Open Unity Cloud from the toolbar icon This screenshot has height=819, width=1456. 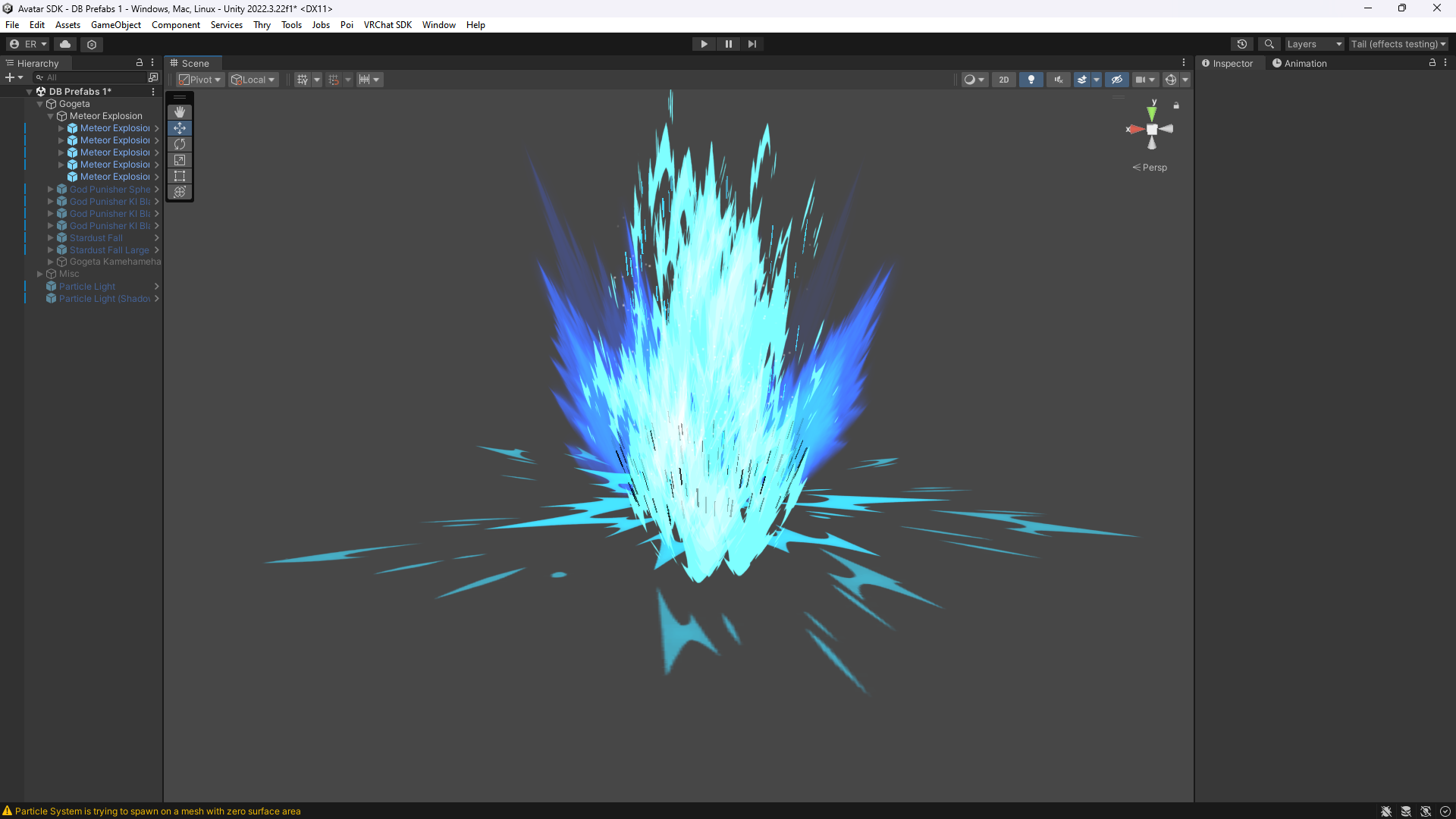pyautogui.click(x=65, y=44)
